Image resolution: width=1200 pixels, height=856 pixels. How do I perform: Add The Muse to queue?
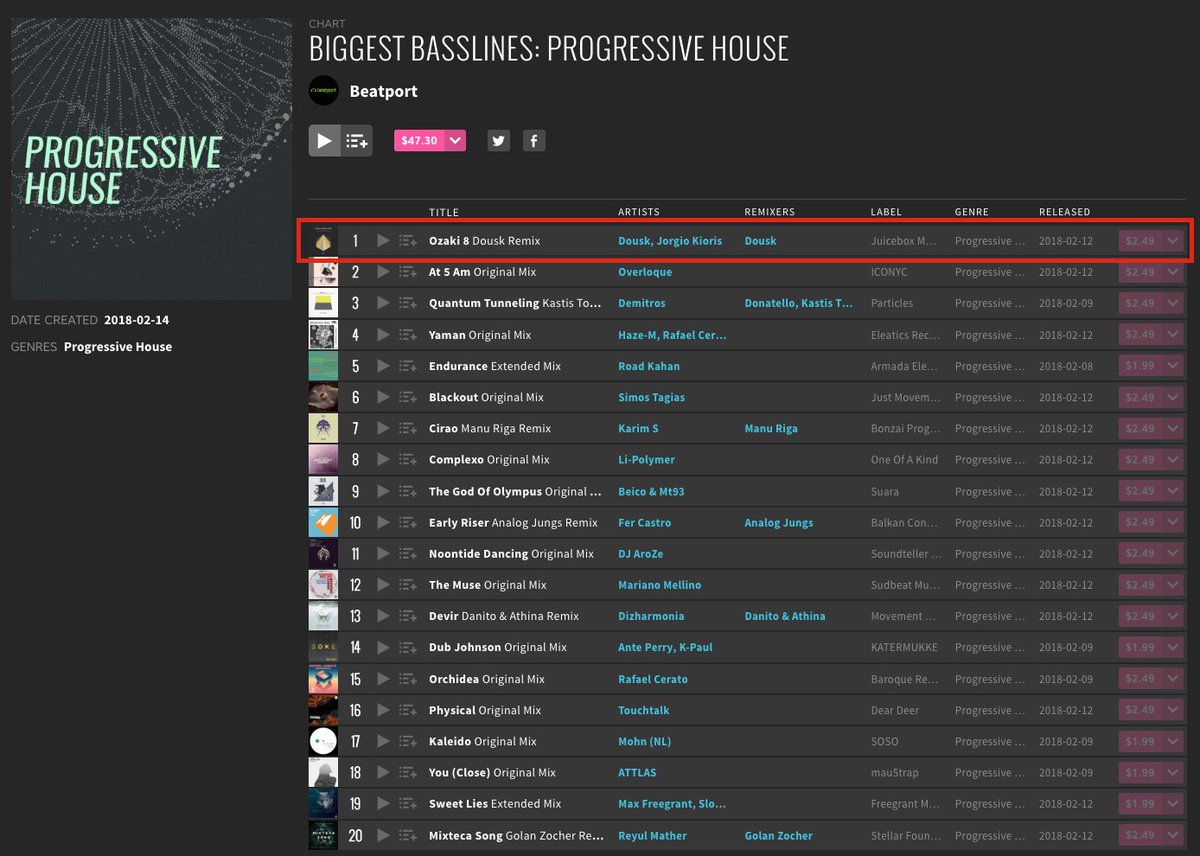coord(407,585)
